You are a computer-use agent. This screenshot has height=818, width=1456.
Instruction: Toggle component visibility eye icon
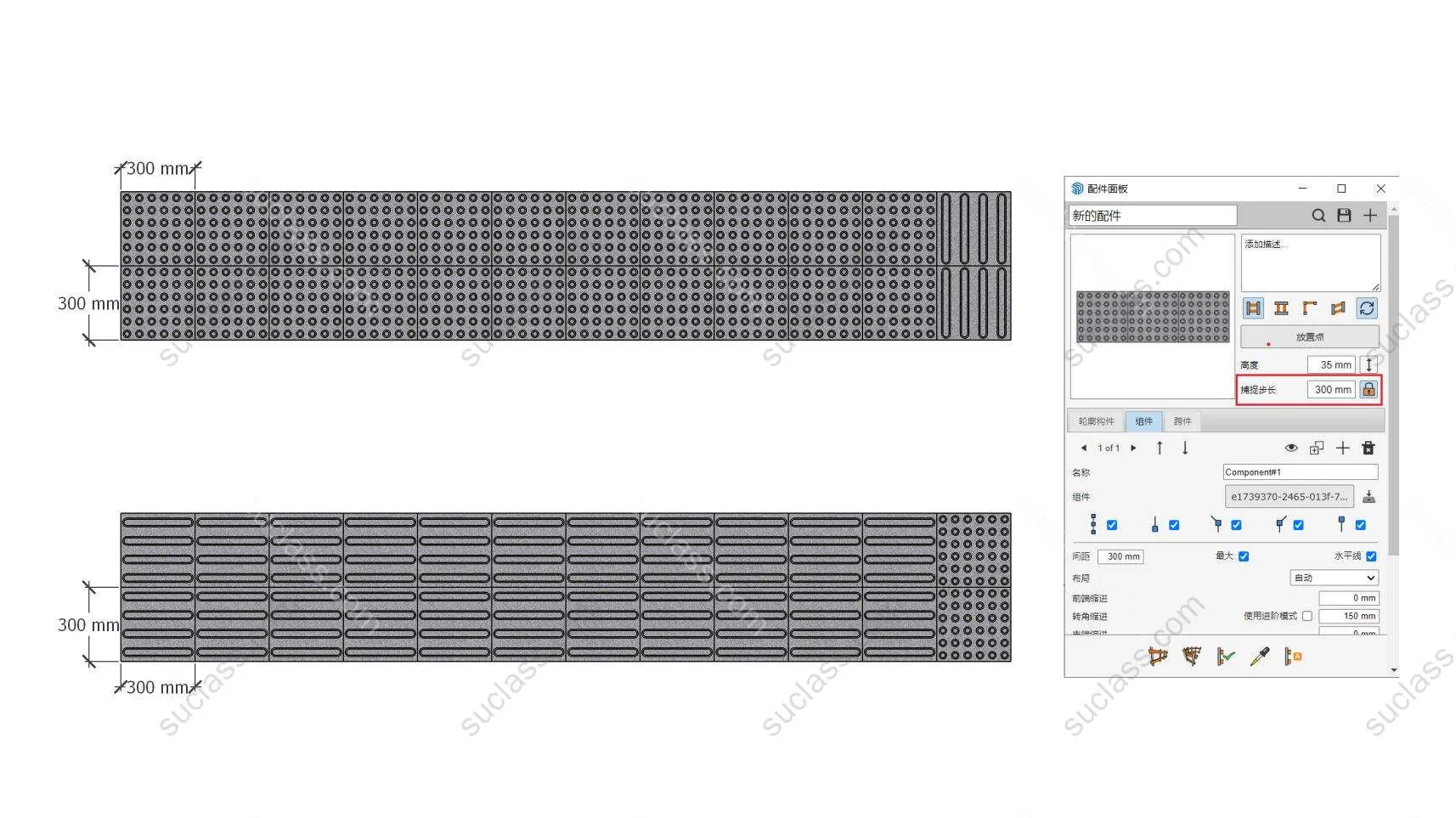[x=1291, y=448]
